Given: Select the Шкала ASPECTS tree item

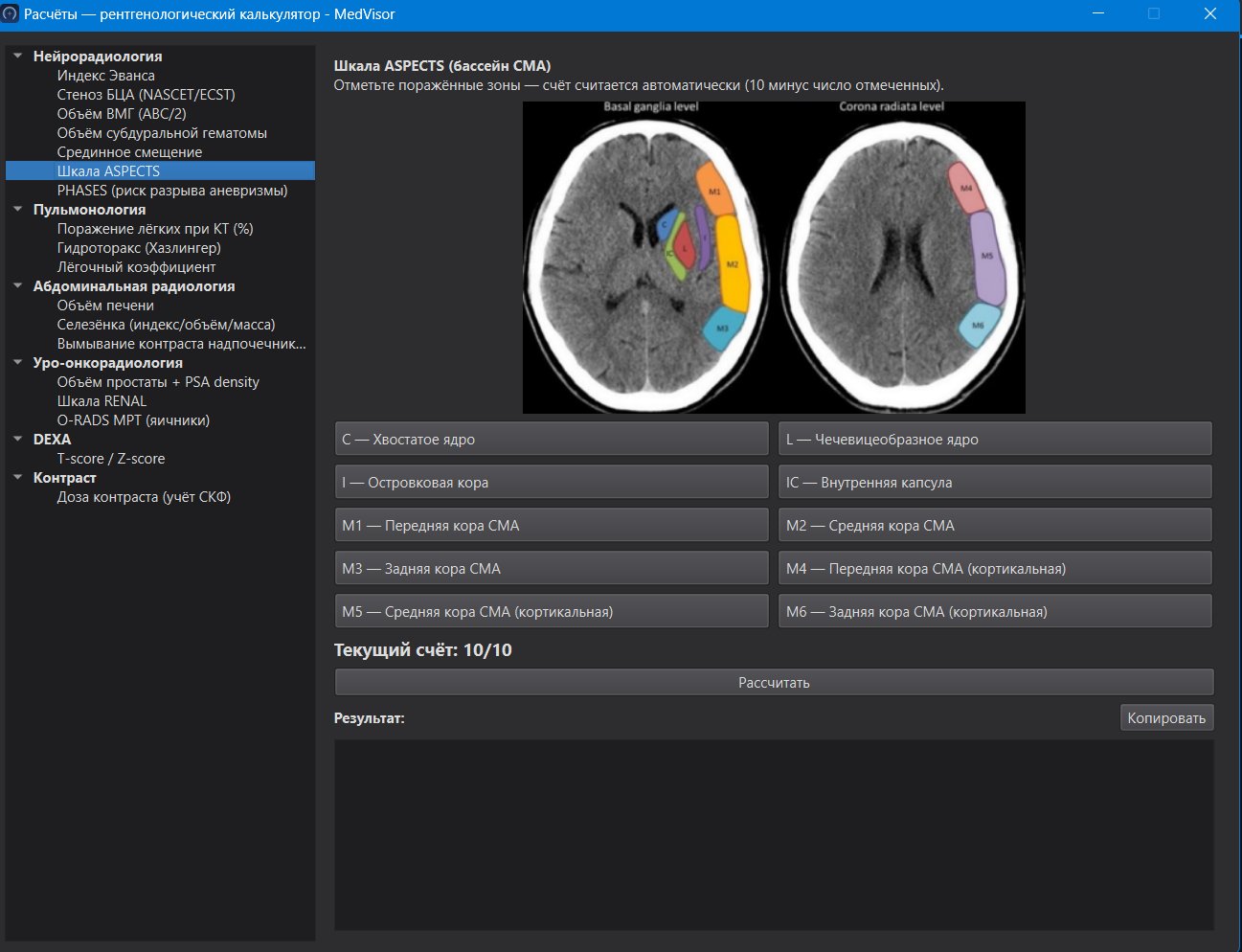Looking at the screenshot, I should [x=160, y=171].
